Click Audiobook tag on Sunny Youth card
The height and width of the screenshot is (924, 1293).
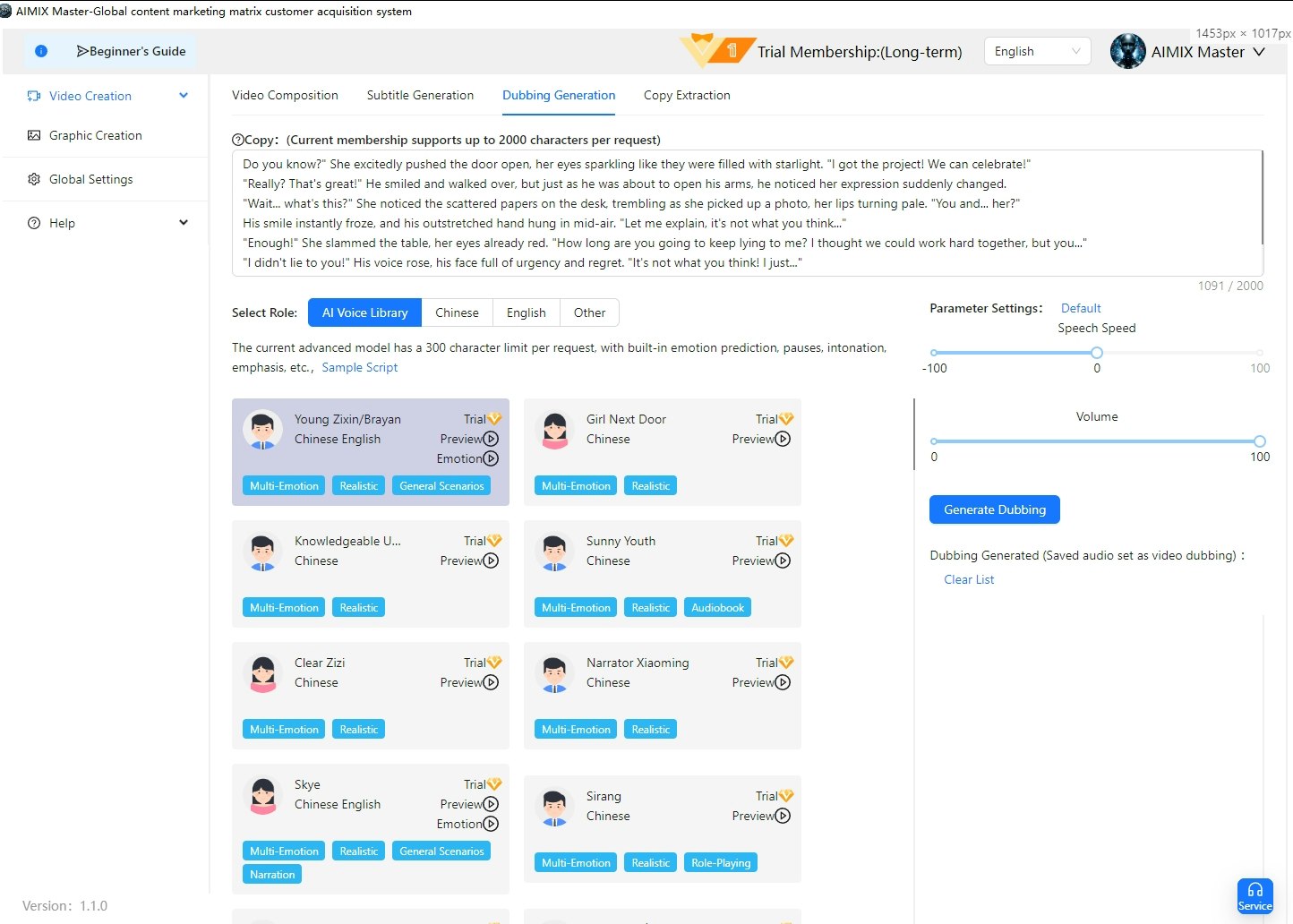(x=717, y=608)
